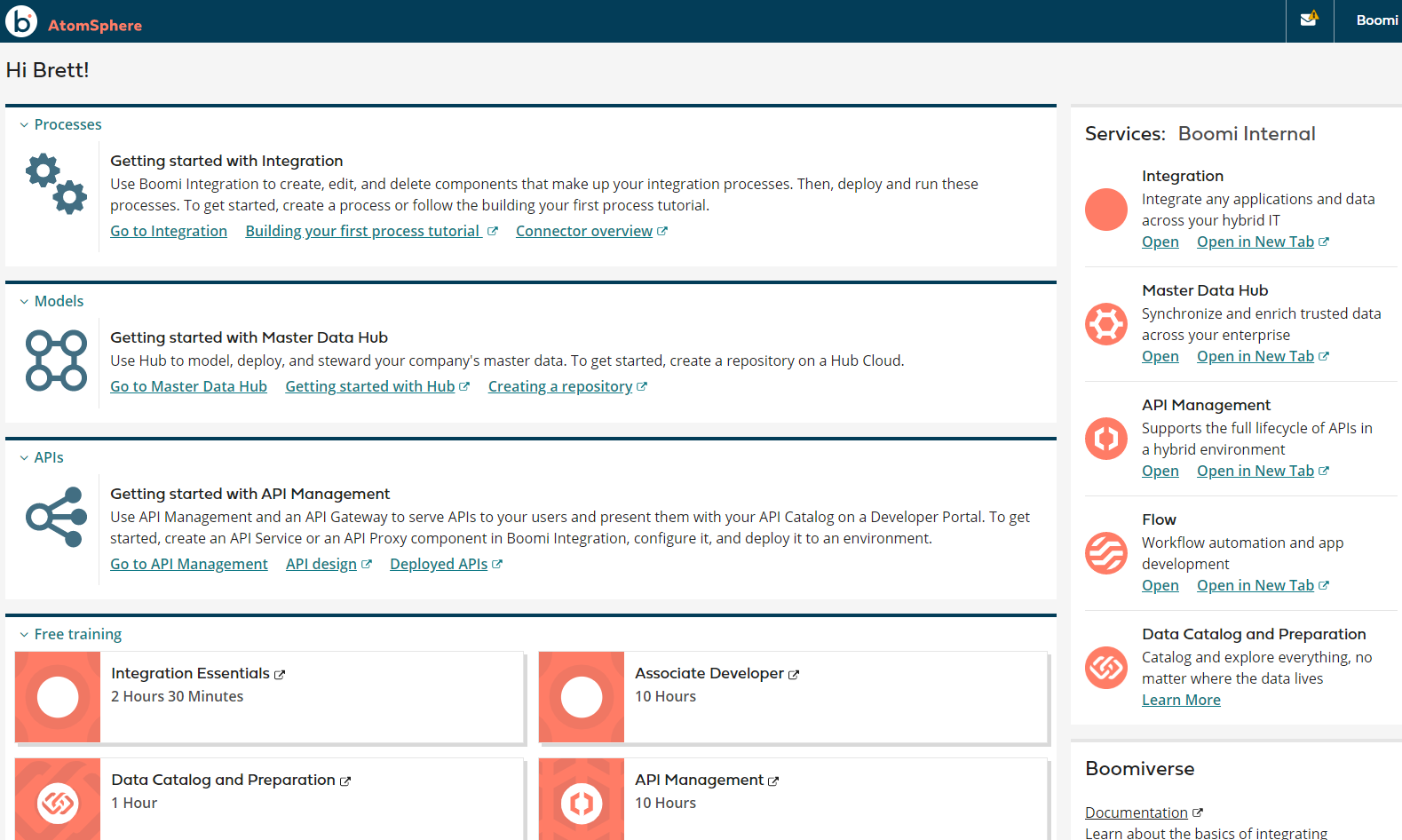The height and width of the screenshot is (840, 1402).
Task: Click external-link icon beside Associate Developer
Action: [794, 675]
